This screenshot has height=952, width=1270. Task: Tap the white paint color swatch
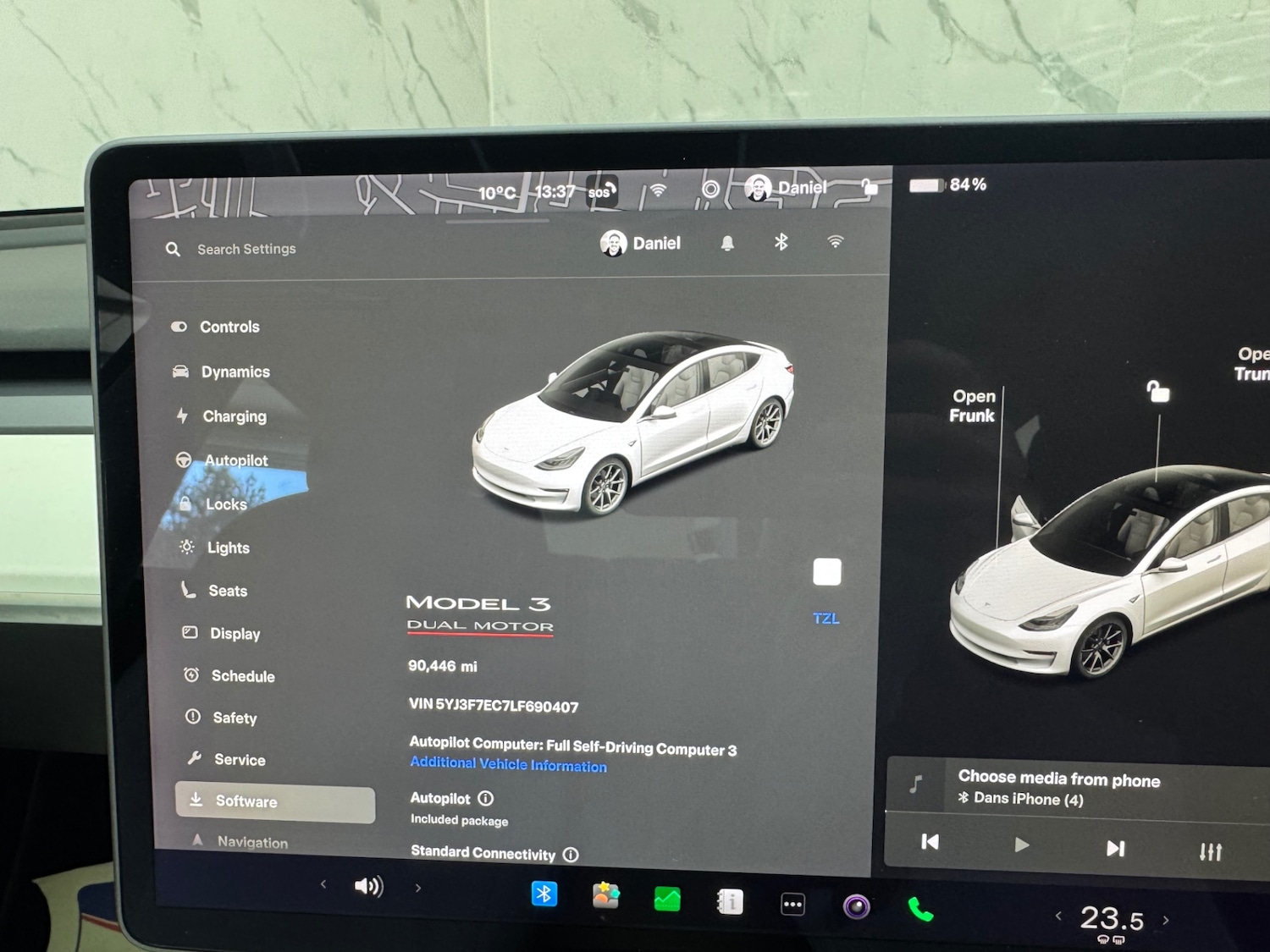pyautogui.click(x=827, y=572)
